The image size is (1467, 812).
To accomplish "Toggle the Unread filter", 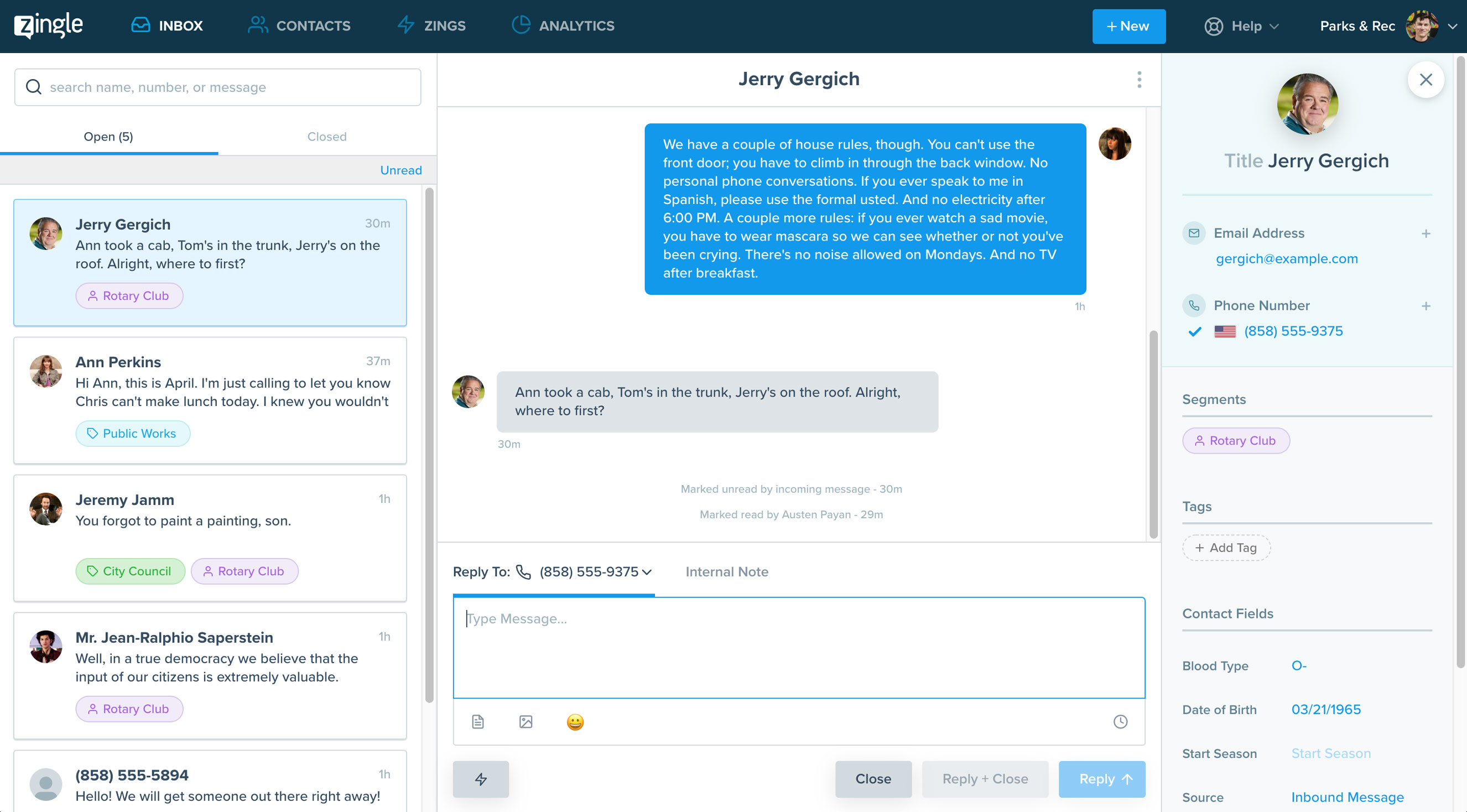I will (400, 170).
